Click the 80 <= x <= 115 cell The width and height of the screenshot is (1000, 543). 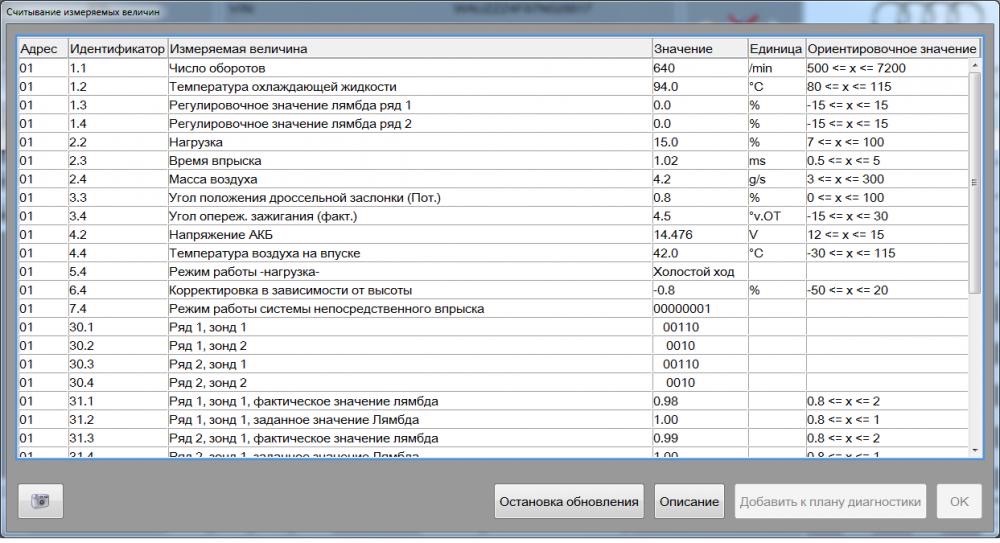pyautogui.click(x=886, y=86)
